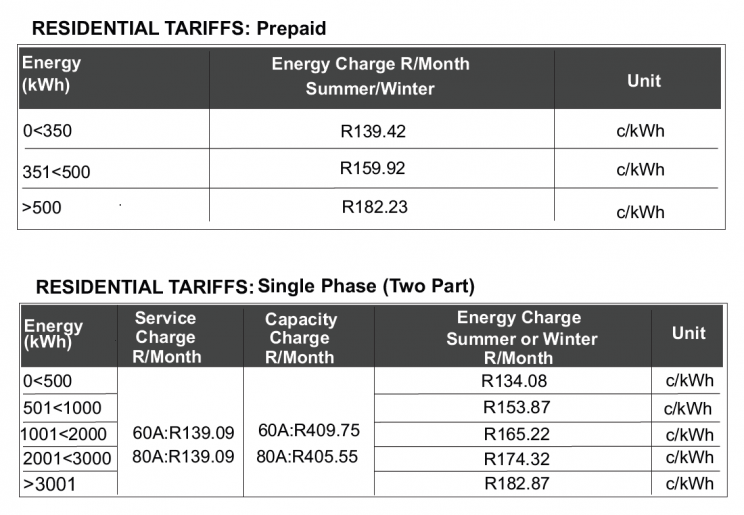Click the 0<350 energy range cell

coord(47,131)
